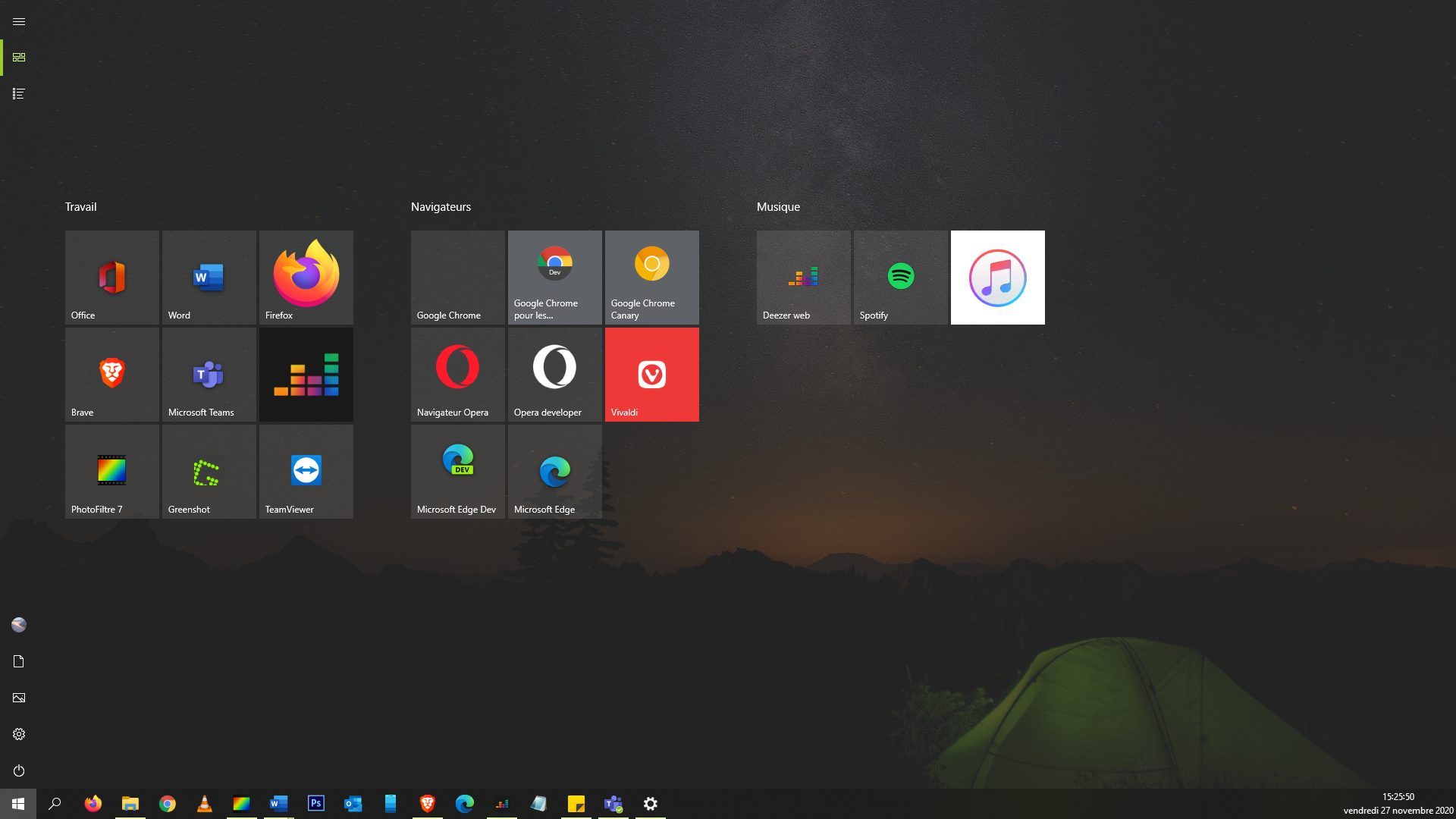Launch VLC media player from taskbar

pos(204,804)
